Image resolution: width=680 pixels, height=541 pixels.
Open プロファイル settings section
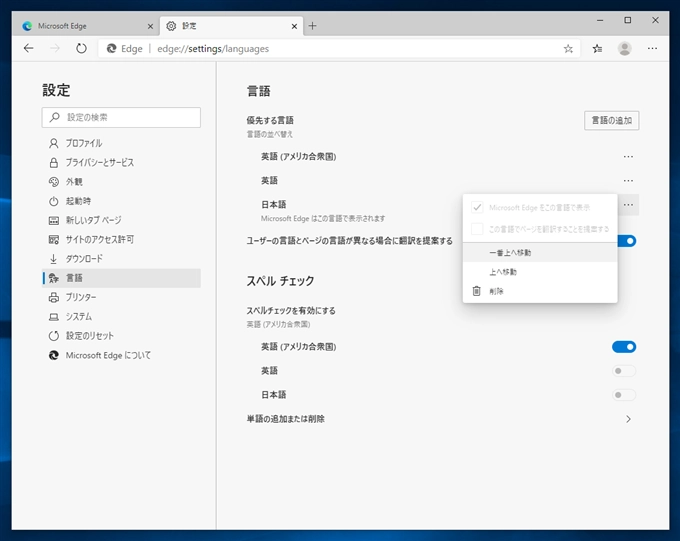pyautogui.click(x=121, y=143)
